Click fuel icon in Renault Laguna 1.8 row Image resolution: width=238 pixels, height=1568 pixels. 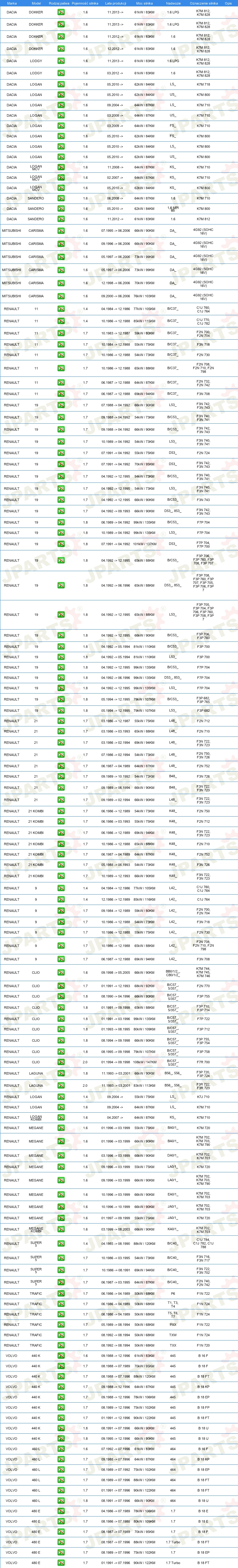click(61, 1073)
